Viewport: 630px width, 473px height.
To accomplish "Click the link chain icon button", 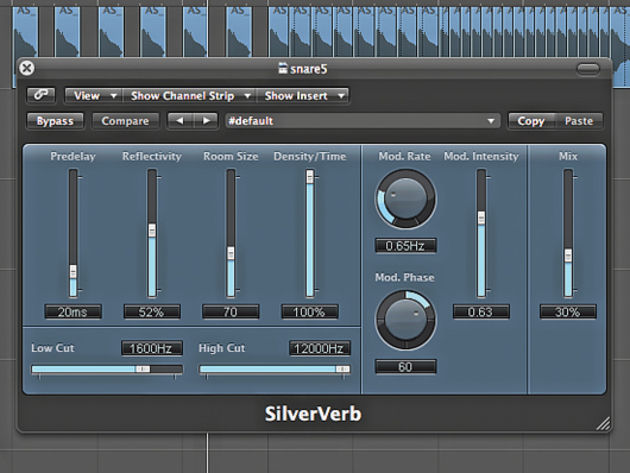I will pyautogui.click(x=41, y=95).
